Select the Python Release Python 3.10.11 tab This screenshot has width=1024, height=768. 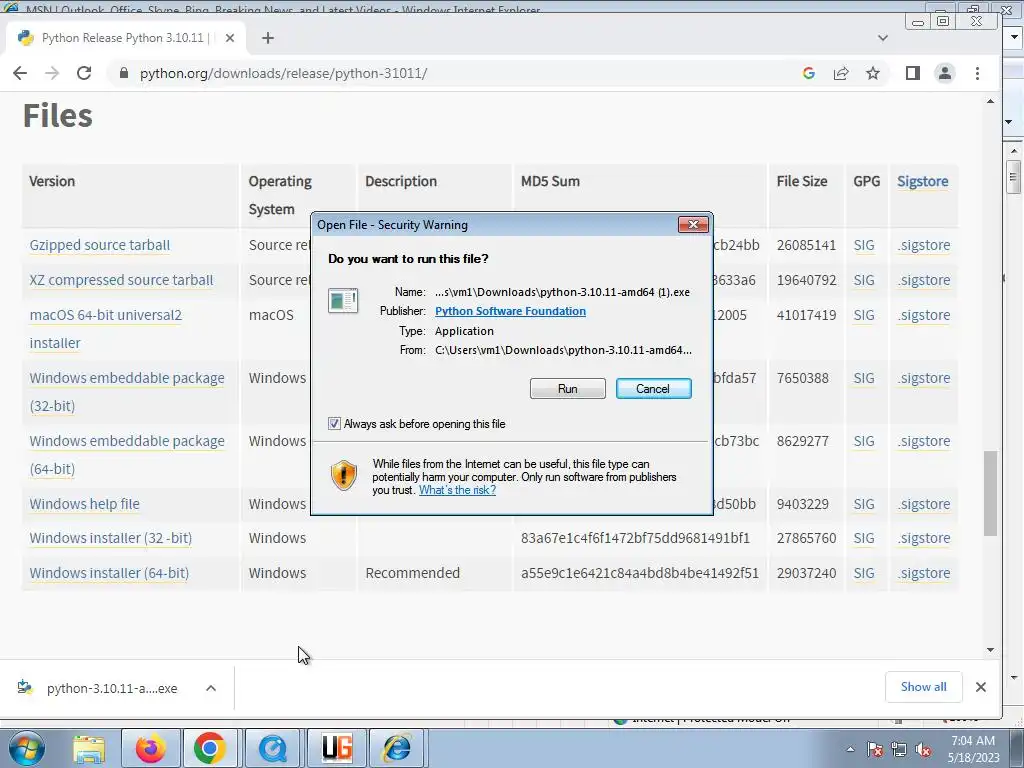click(126, 38)
